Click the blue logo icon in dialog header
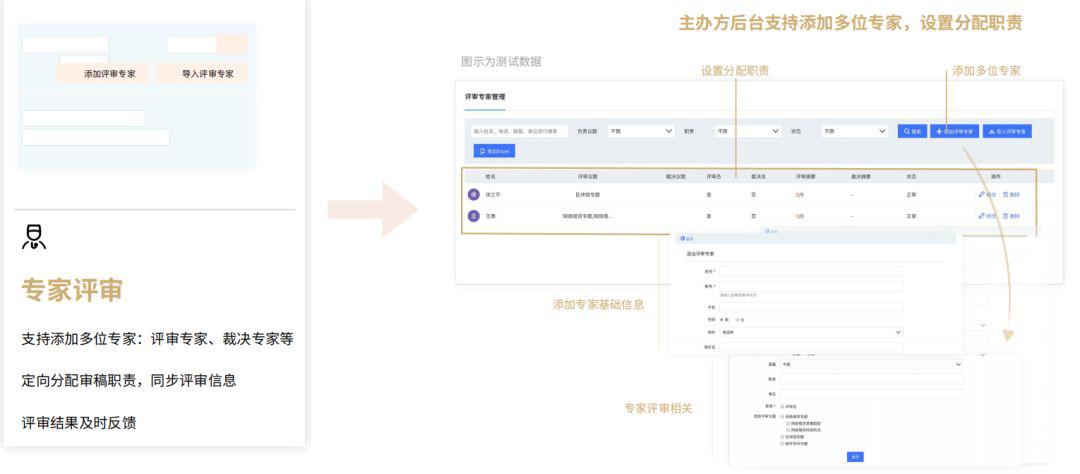Viewport: 1080px width, 474px height. click(x=683, y=238)
